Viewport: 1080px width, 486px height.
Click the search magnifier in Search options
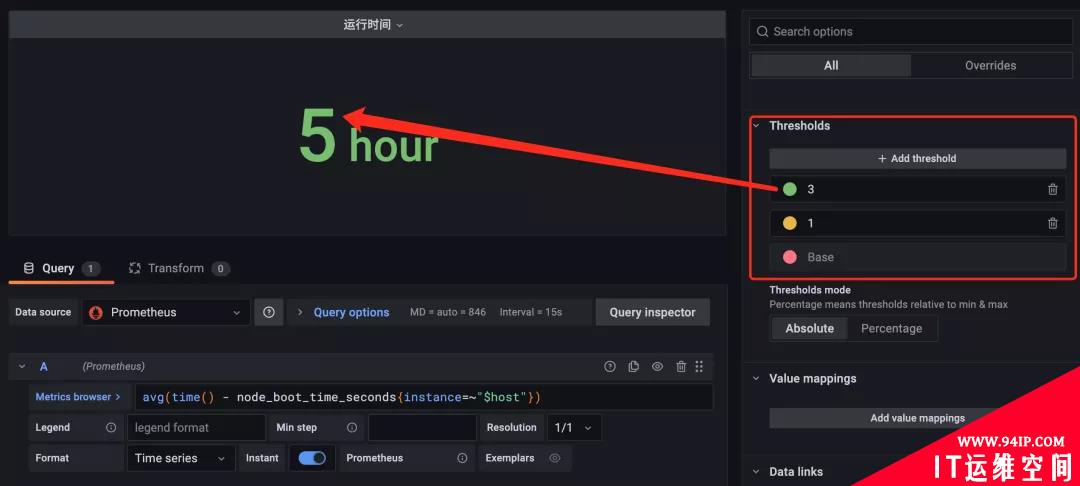point(762,32)
